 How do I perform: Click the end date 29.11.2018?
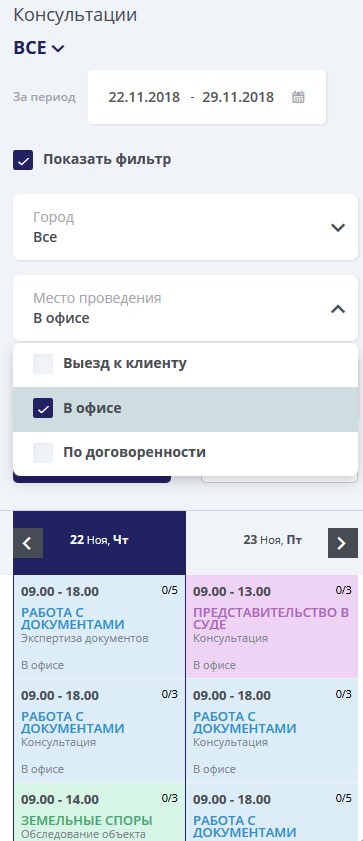click(x=238, y=97)
